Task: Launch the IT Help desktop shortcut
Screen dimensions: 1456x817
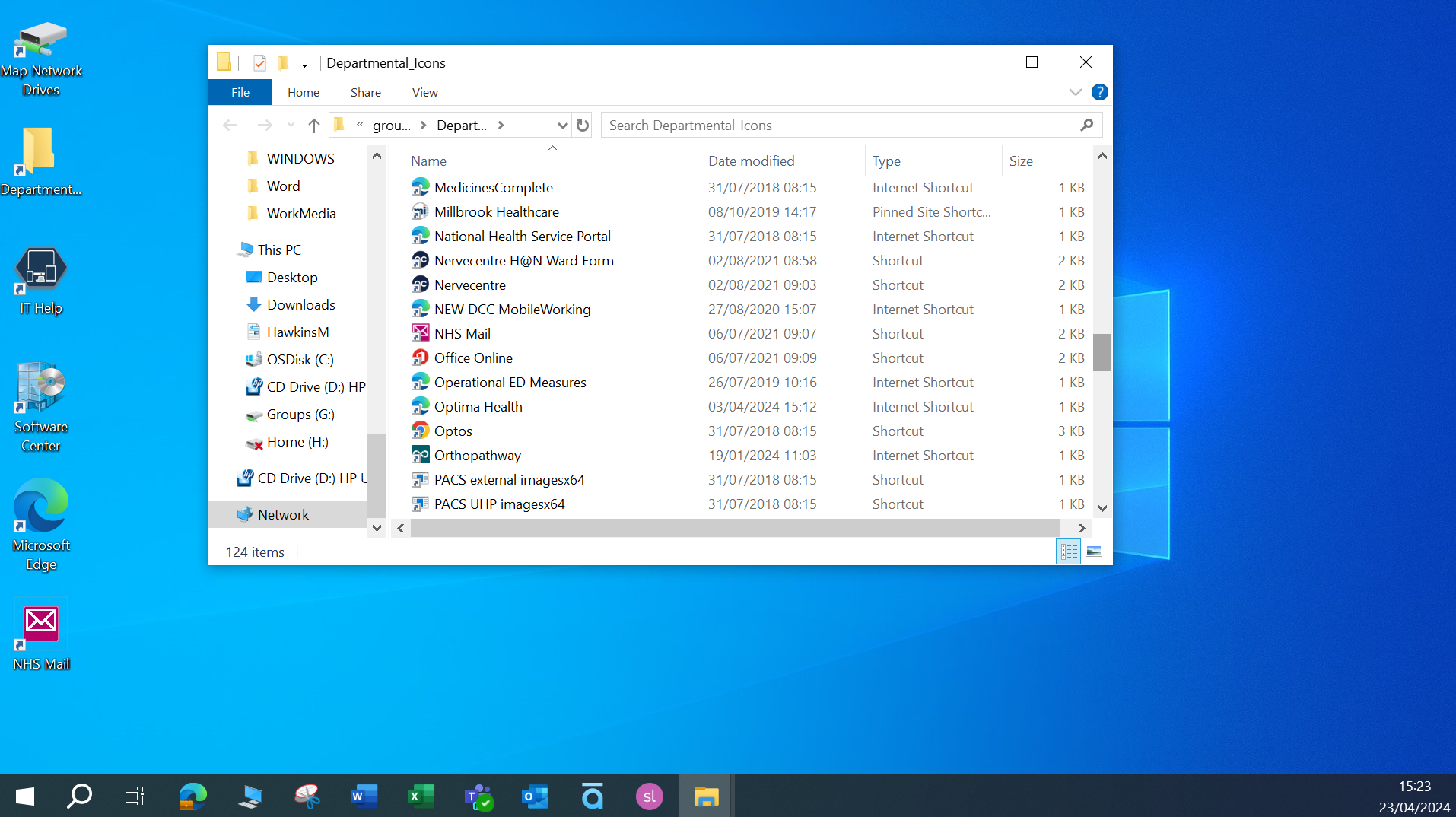Action: (x=41, y=281)
